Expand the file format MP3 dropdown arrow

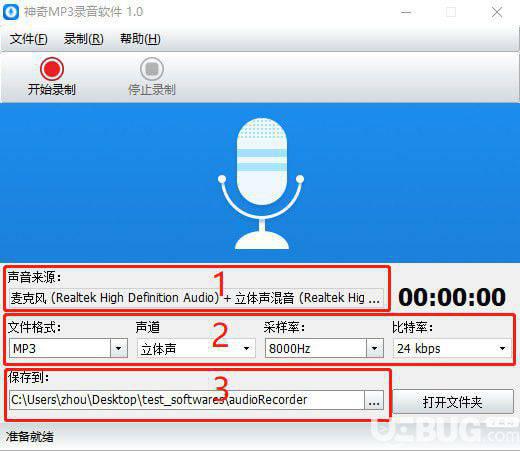[x=119, y=348]
